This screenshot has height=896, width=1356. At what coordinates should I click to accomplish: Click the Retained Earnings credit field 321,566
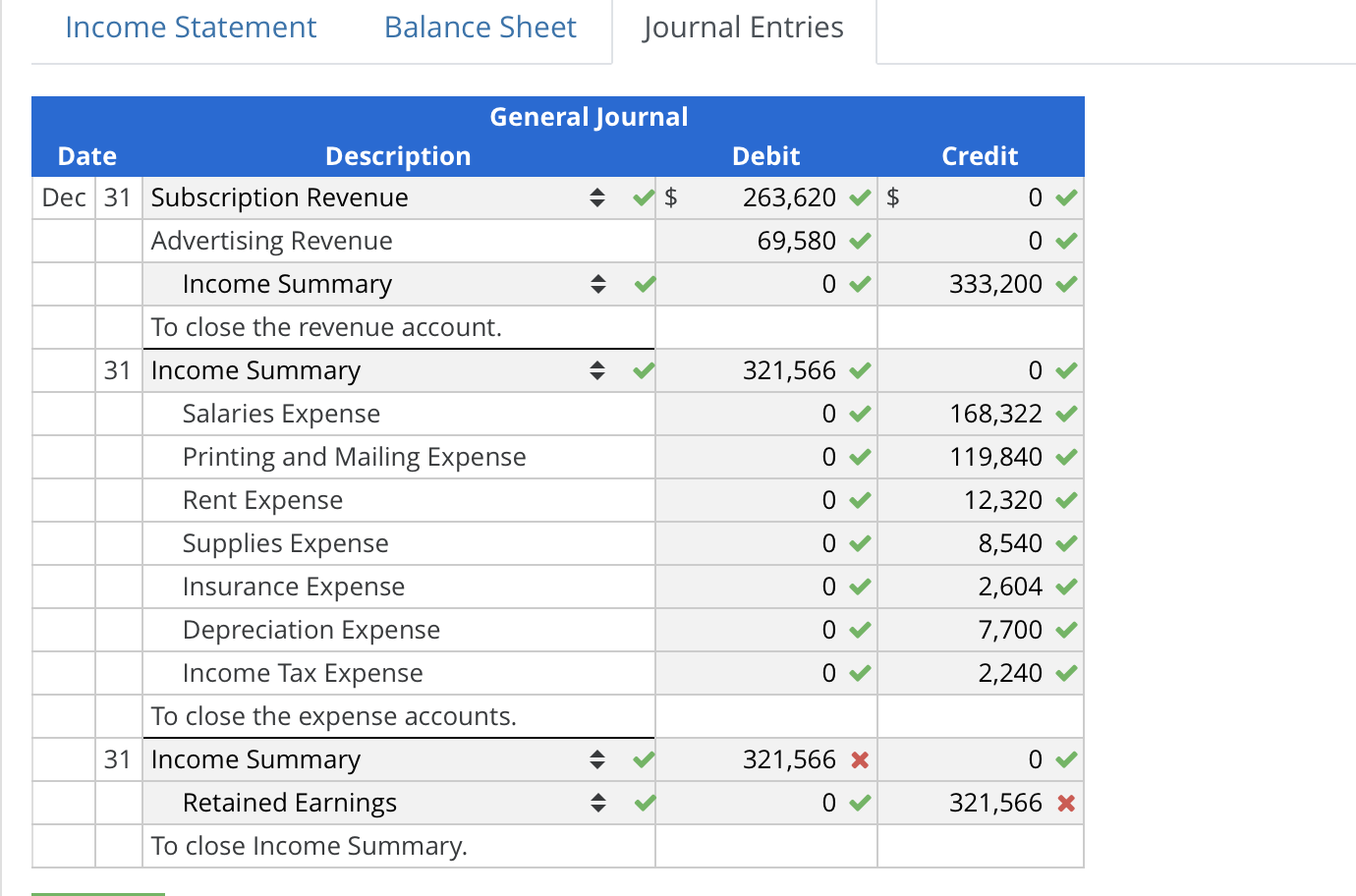tap(980, 803)
